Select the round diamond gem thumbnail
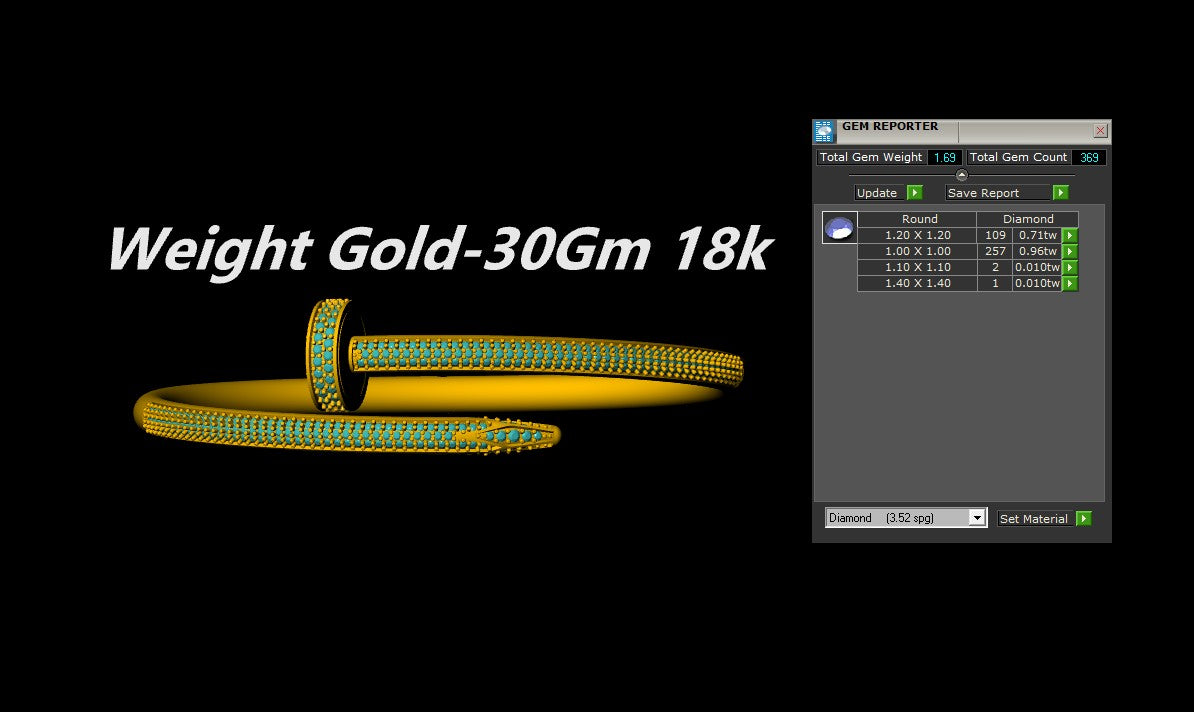Image resolution: width=1194 pixels, height=712 pixels. pyautogui.click(x=839, y=228)
